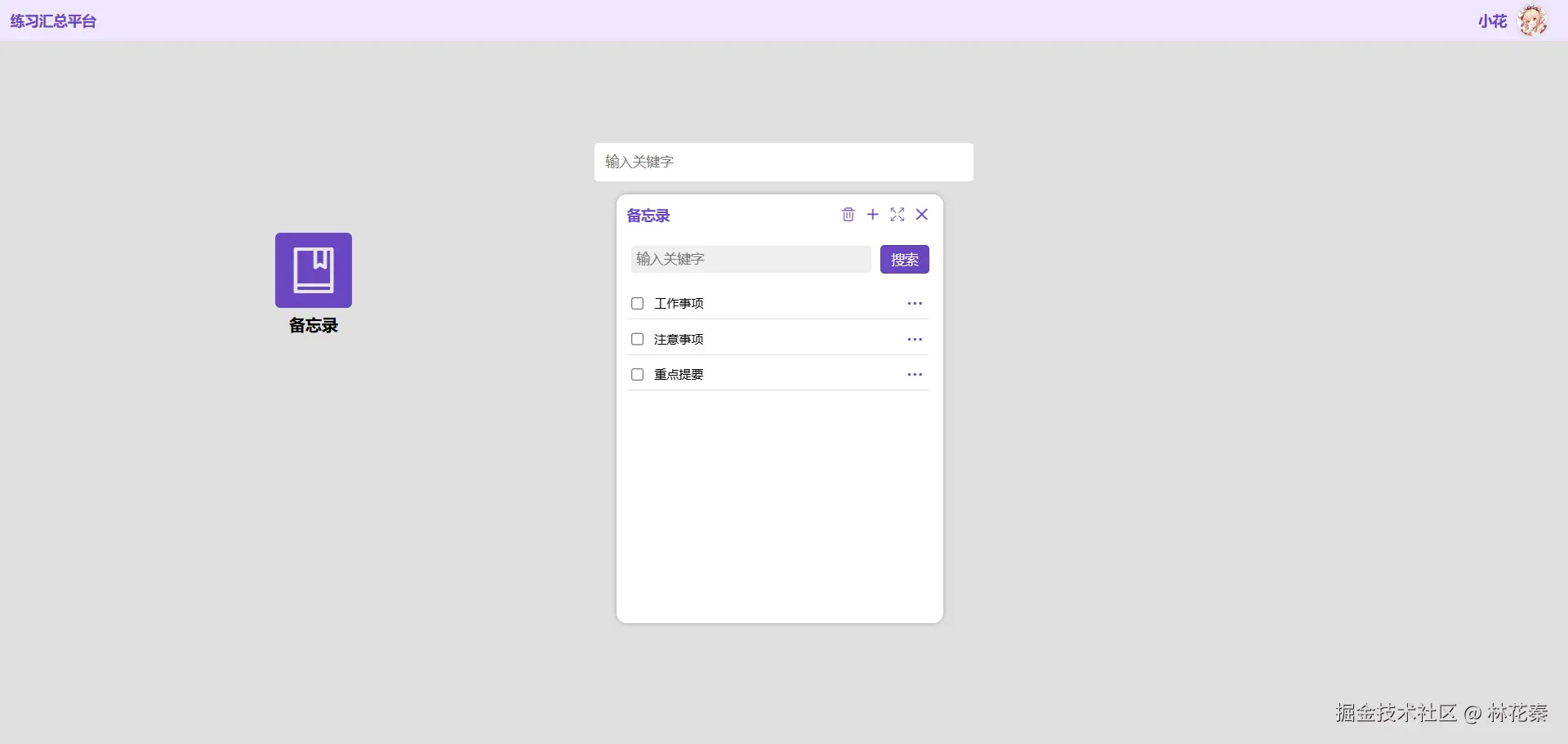Viewport: 1568px width, 744px height.
Task: Click the 小花 user avatar in top right
Action: click(x=1534, y=20)
